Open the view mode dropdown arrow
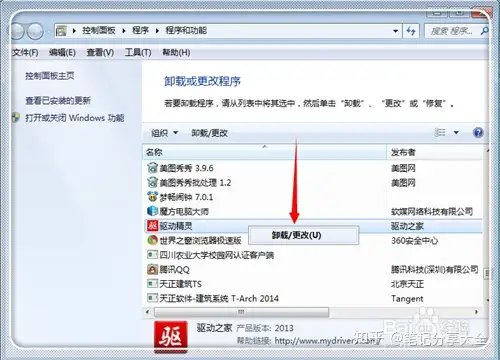 [x=456, y=133]
